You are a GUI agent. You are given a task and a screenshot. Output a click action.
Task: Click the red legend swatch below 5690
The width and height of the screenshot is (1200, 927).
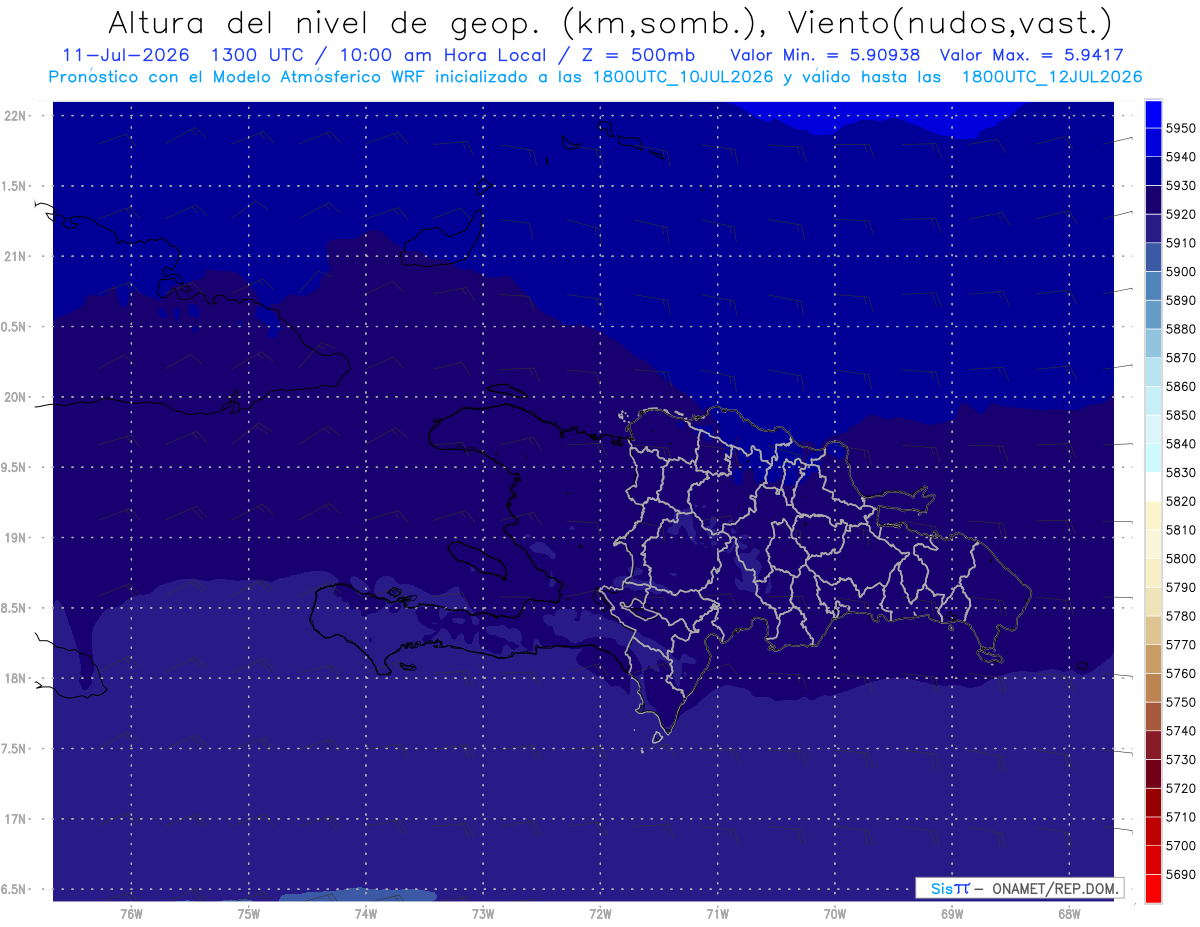pos(1153,888)
